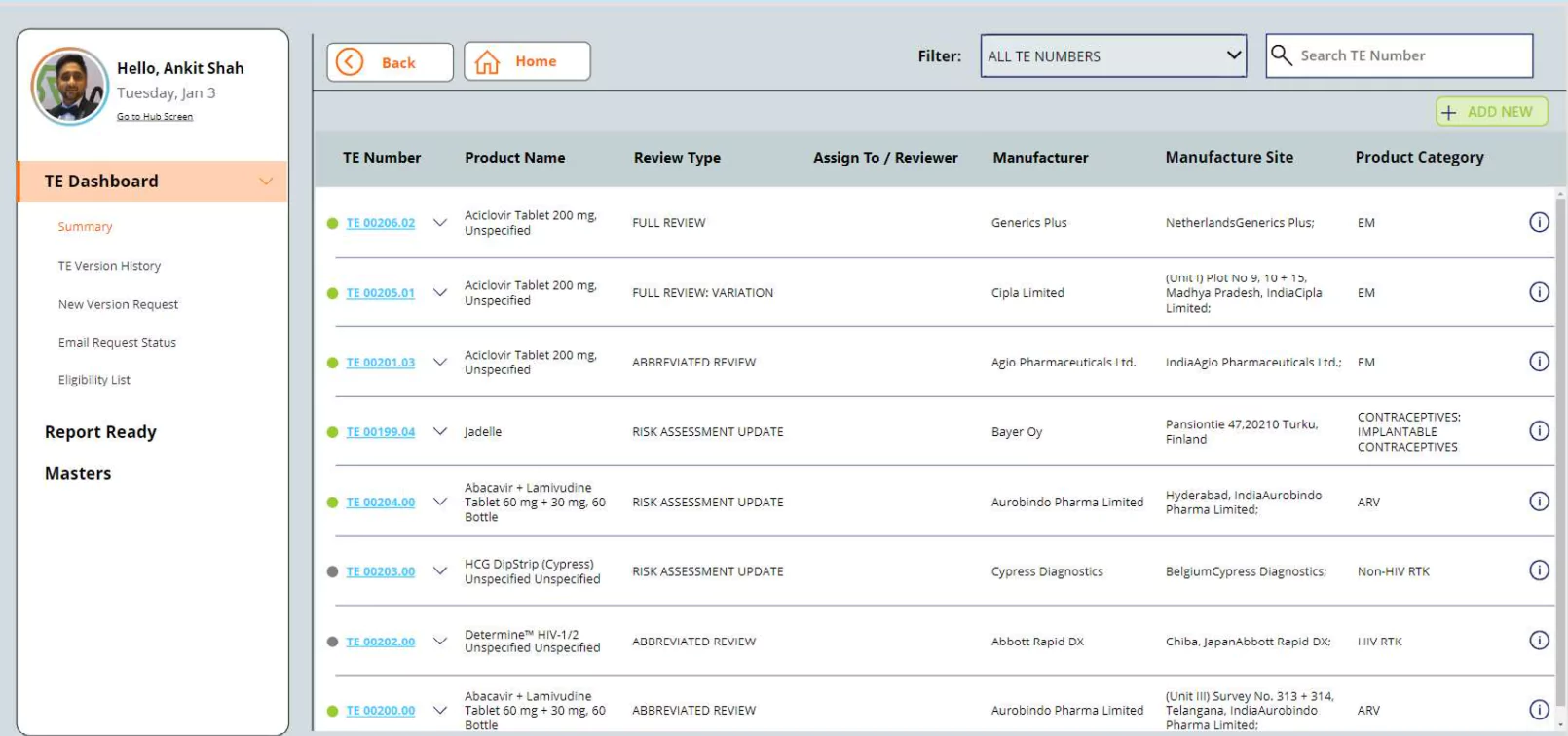The image size is (1568, 736).
Task: Open TE Version History menu item
Action: pos(109,266)
